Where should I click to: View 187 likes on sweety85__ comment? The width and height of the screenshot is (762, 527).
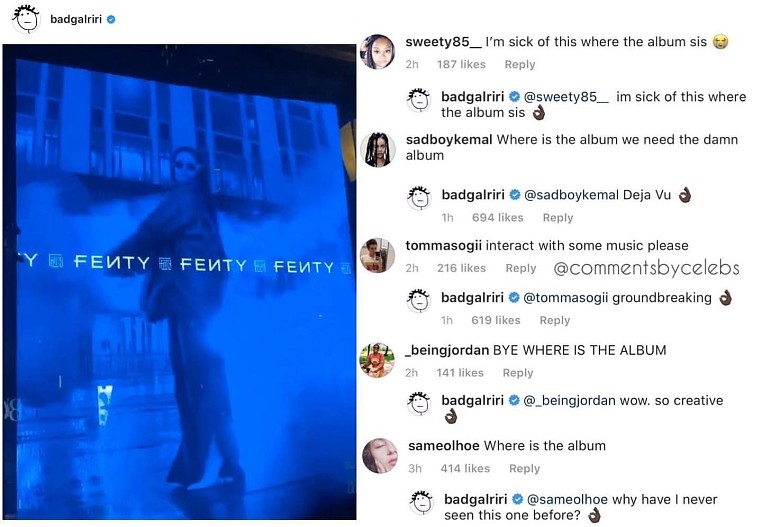point(461,64)
